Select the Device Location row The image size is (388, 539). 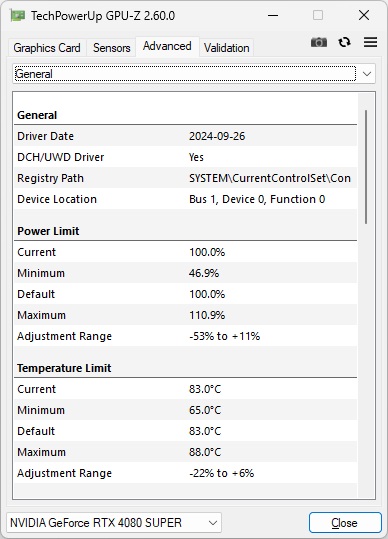pyautogui.click(x=186, y=199)
